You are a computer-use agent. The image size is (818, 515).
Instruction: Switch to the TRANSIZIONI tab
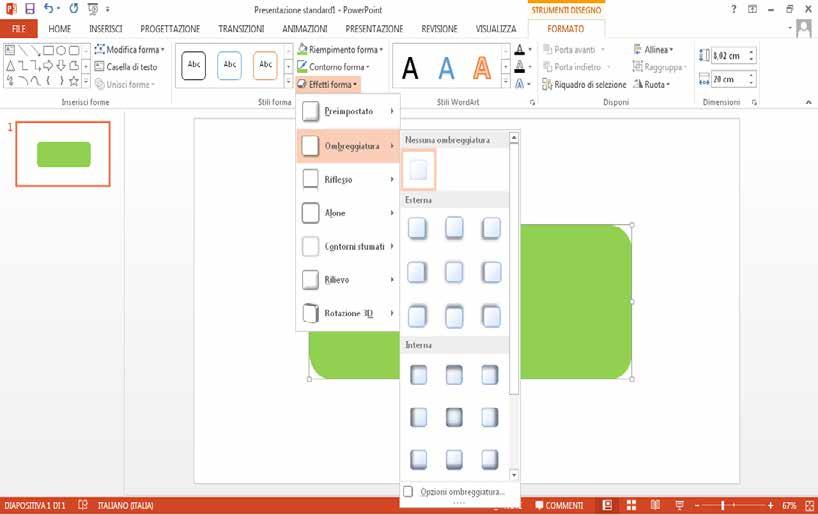pyautogui.click(x=241, y=29)
